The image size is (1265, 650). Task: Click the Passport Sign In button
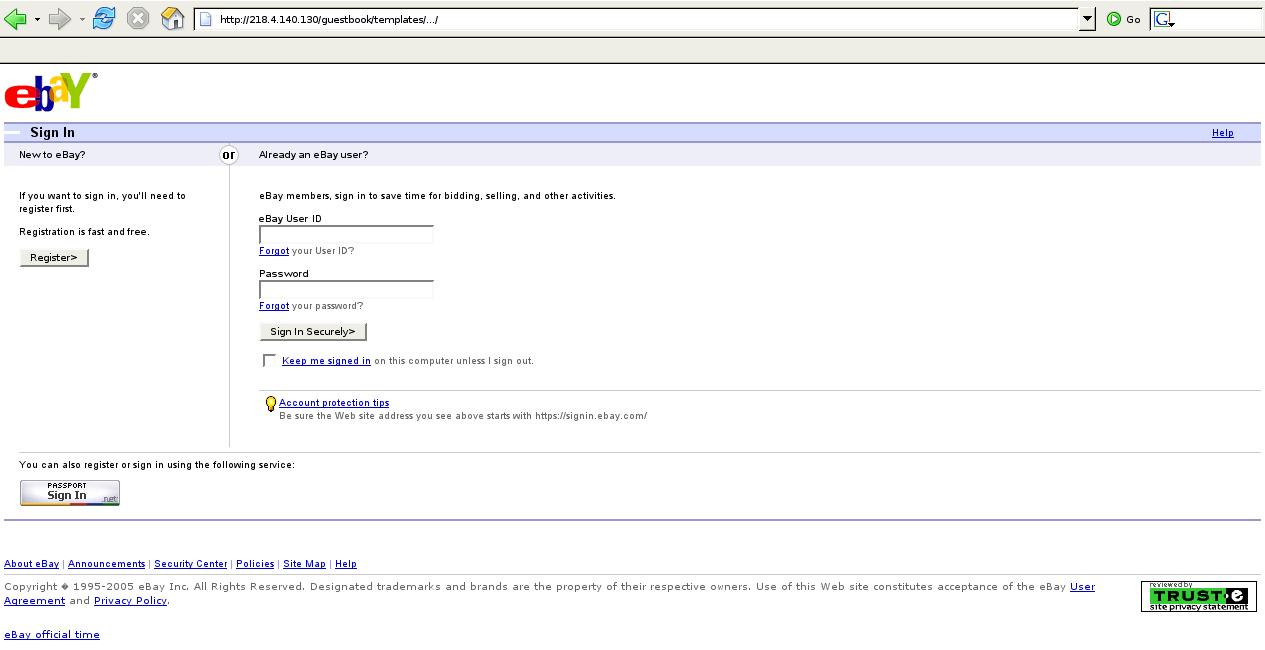point(70,493)
